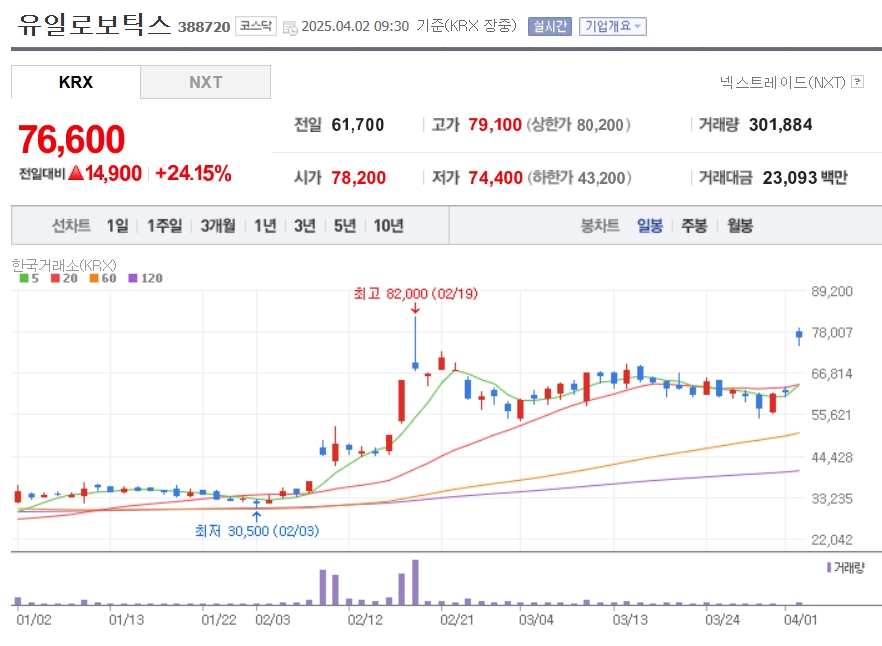Select the 3개월 line chart period
This screenshot has width=882, height=646.
point(218,226)
